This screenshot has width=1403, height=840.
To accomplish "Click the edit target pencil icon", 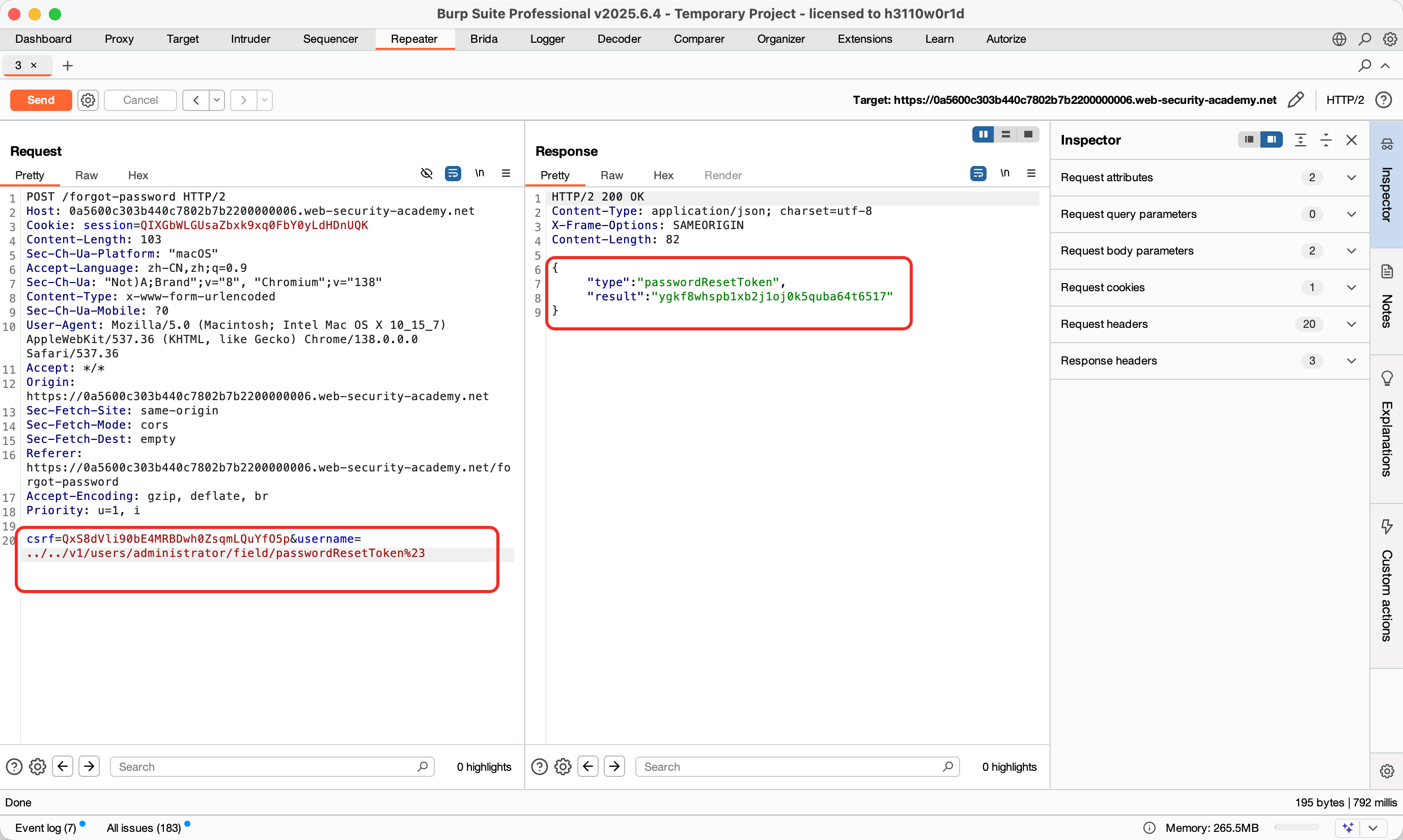I will coord(1296,100).
